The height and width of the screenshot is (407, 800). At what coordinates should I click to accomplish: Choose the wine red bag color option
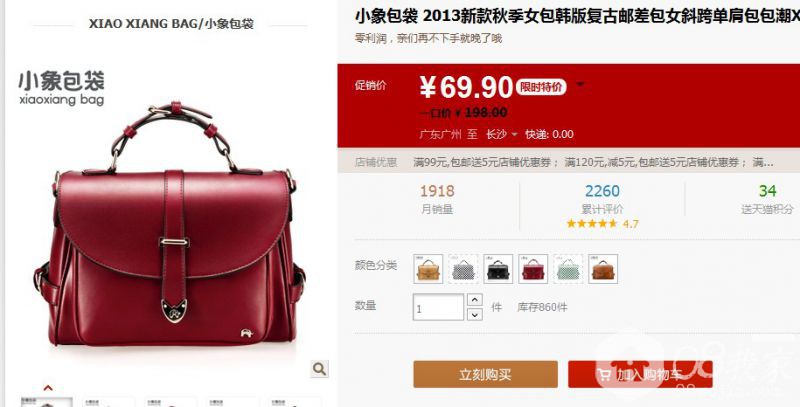(x=533, y=269)
